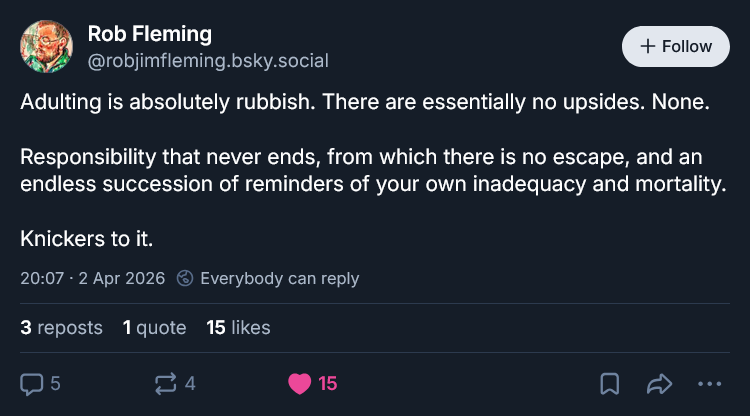Open the "Everybody can reply" settings

[x=279, y=278]
